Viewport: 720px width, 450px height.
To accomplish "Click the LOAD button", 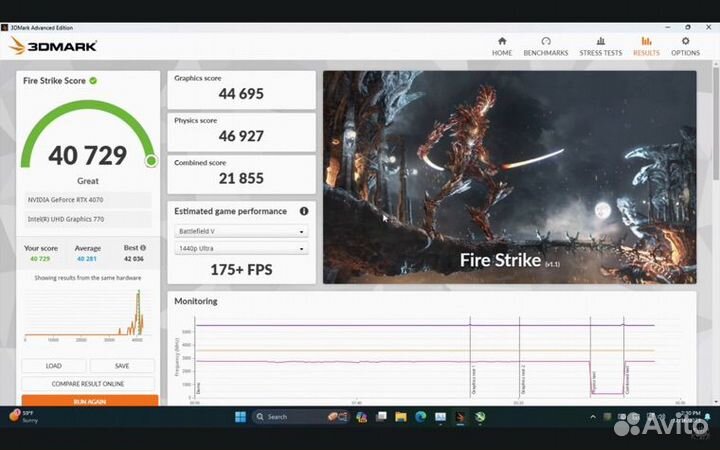I will (x=53, y=366).
